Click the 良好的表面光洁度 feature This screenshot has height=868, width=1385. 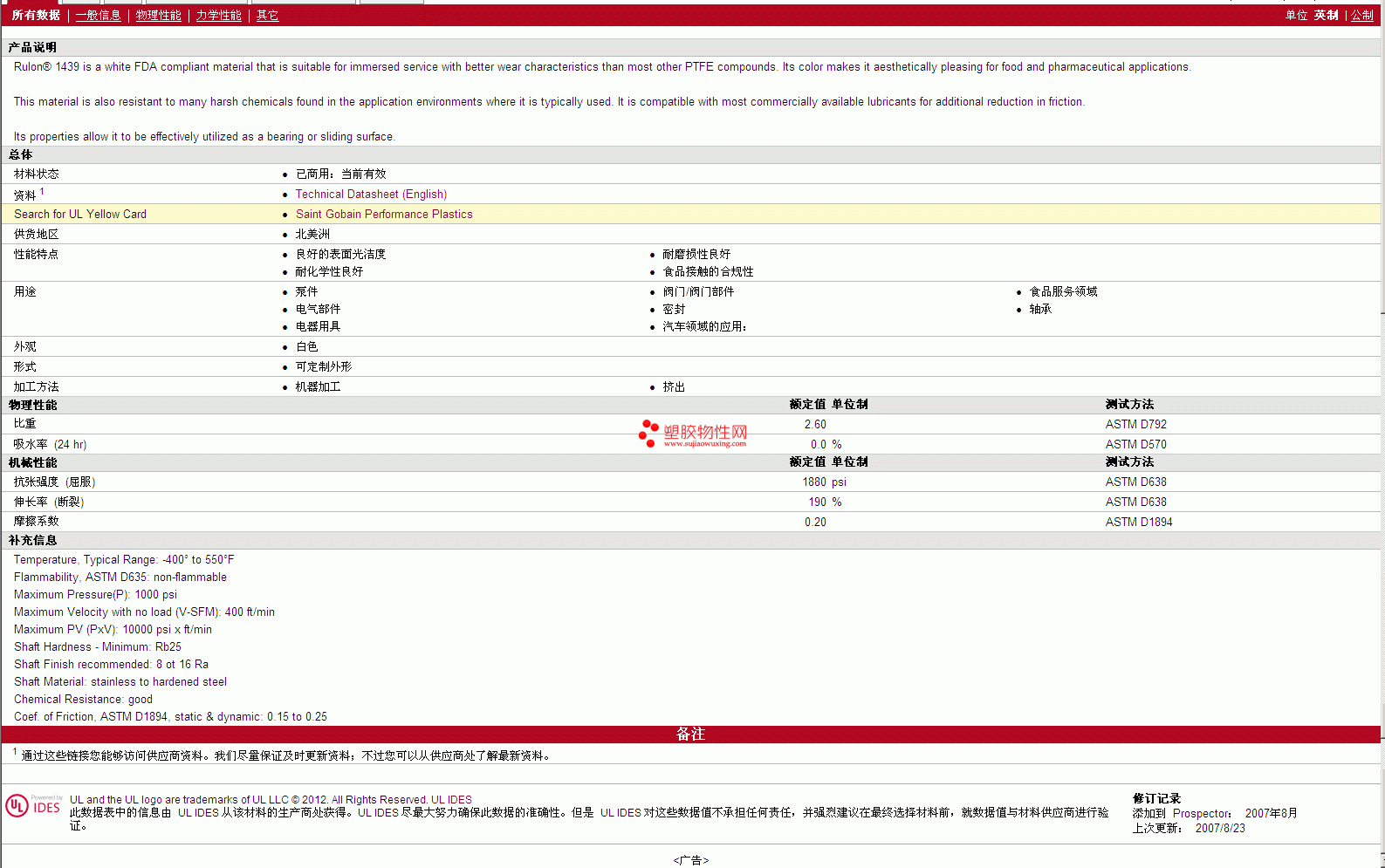click(340, 254)
